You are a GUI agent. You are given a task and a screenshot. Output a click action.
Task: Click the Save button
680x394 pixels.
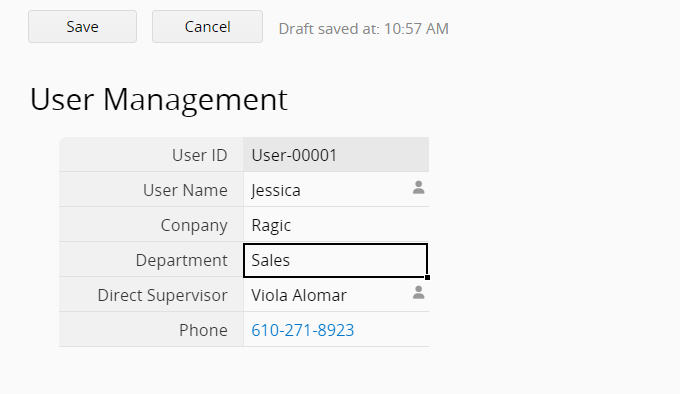pyautogui.click(x=82, y=27)
